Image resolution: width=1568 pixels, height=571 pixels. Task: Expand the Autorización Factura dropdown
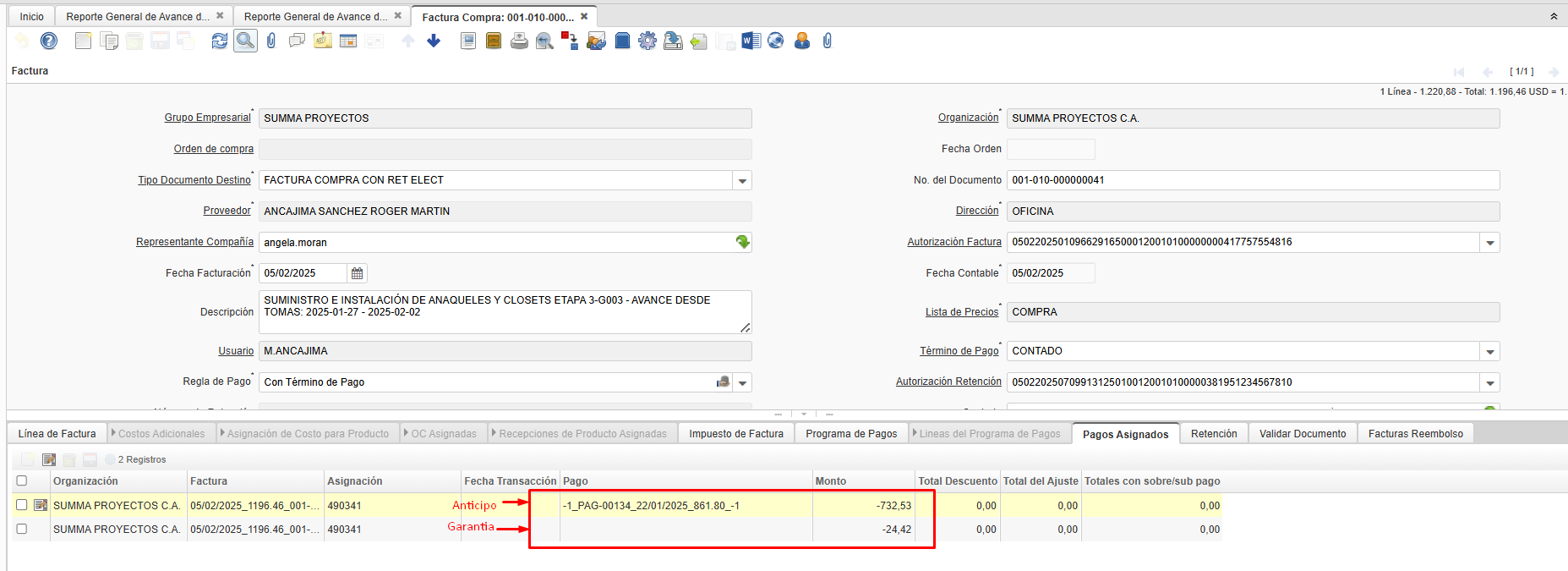point(1489,243)
